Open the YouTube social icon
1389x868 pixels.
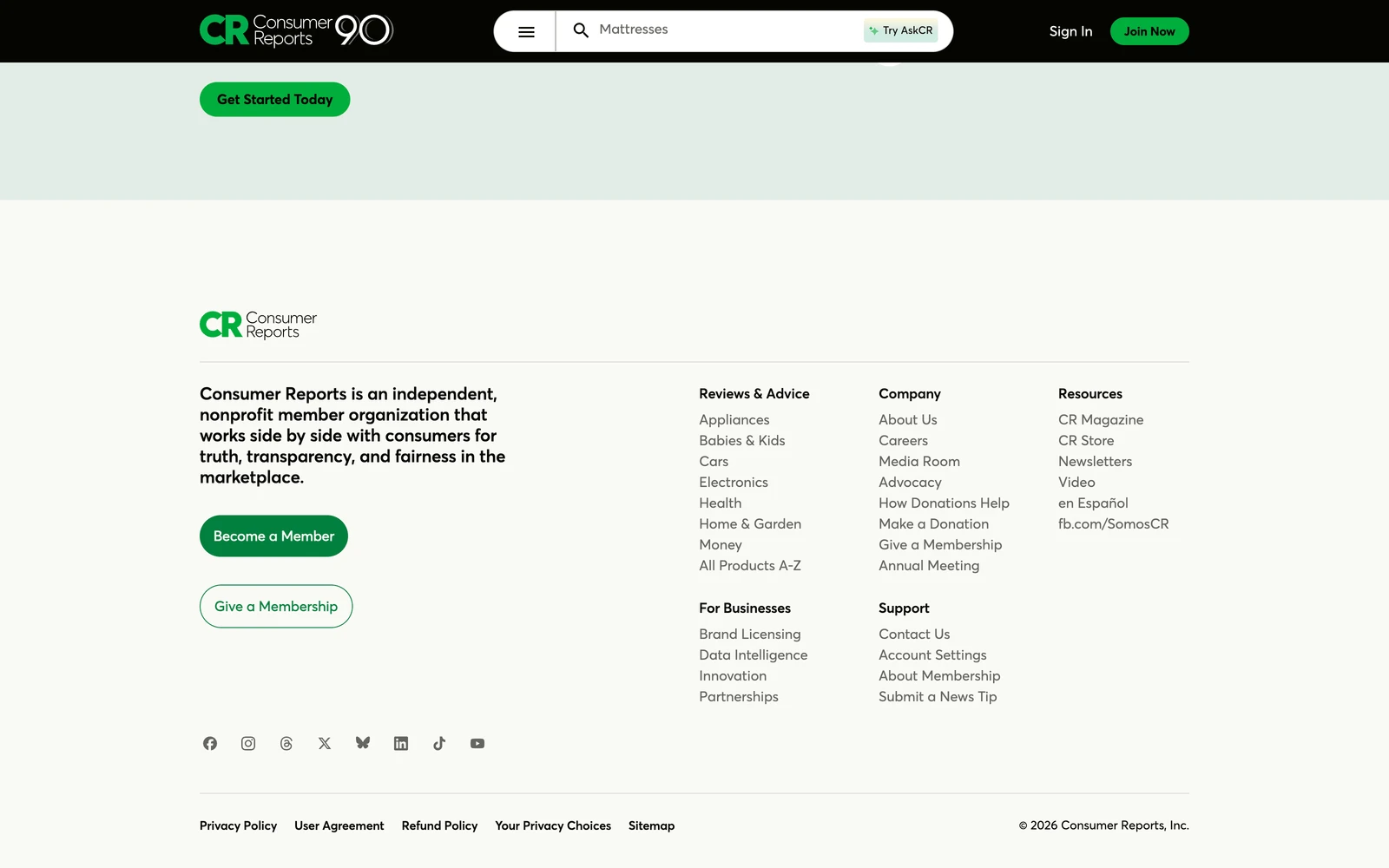pos(477,744)
